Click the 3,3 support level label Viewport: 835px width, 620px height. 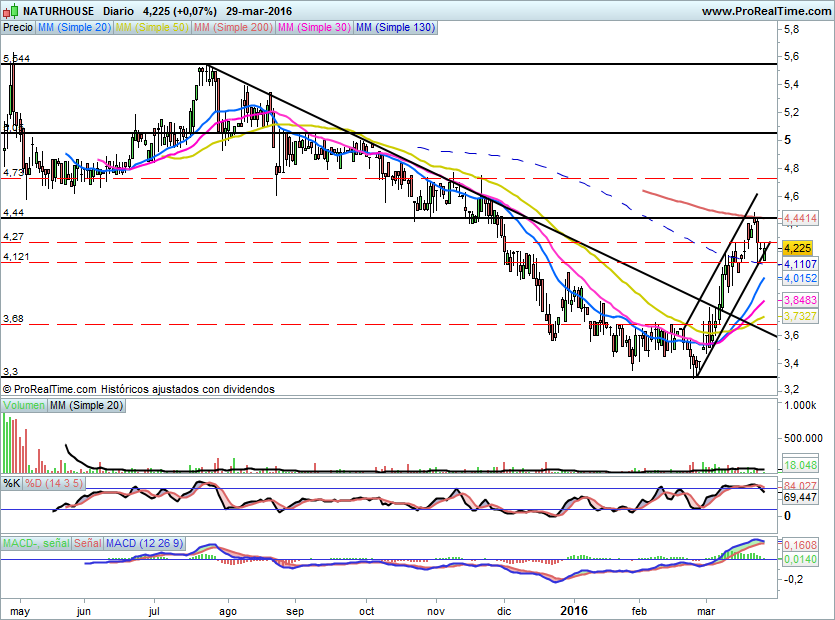[x=10, y=371]
